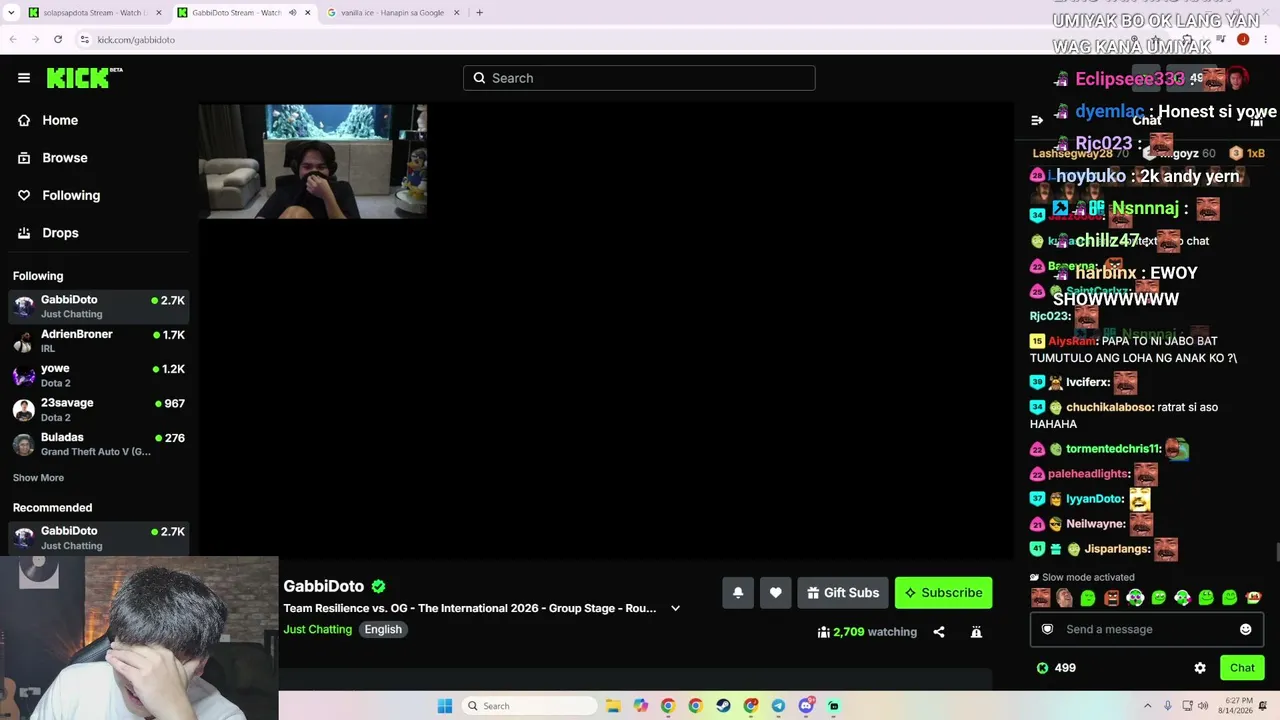Click the chat identity shield icon
This screenshot has width=1280, height=720.
point(1047,629)
